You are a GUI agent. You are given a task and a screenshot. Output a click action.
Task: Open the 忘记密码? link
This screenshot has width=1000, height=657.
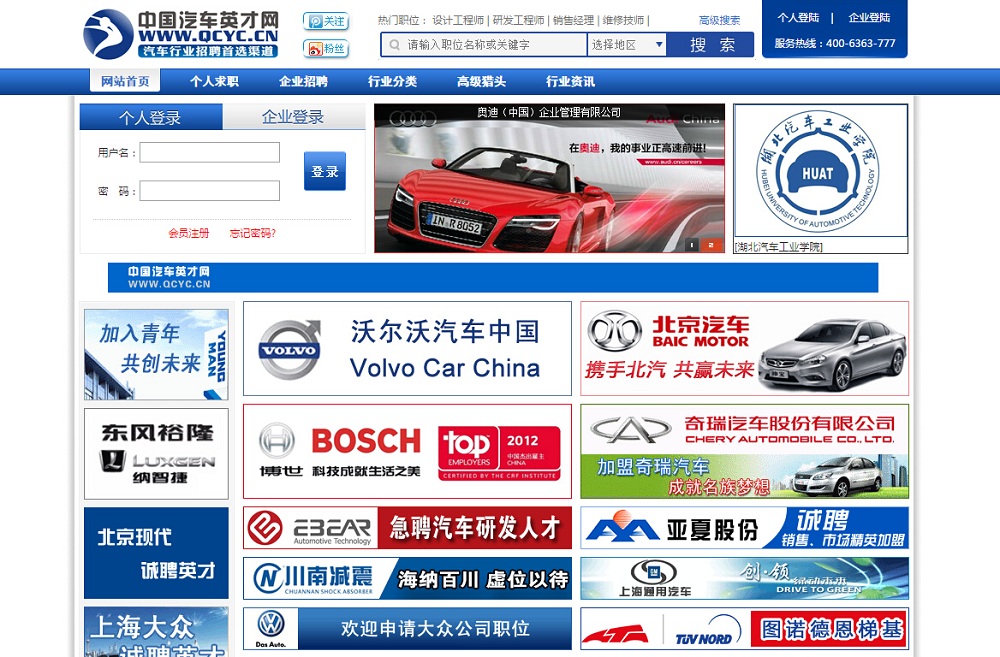253,233
